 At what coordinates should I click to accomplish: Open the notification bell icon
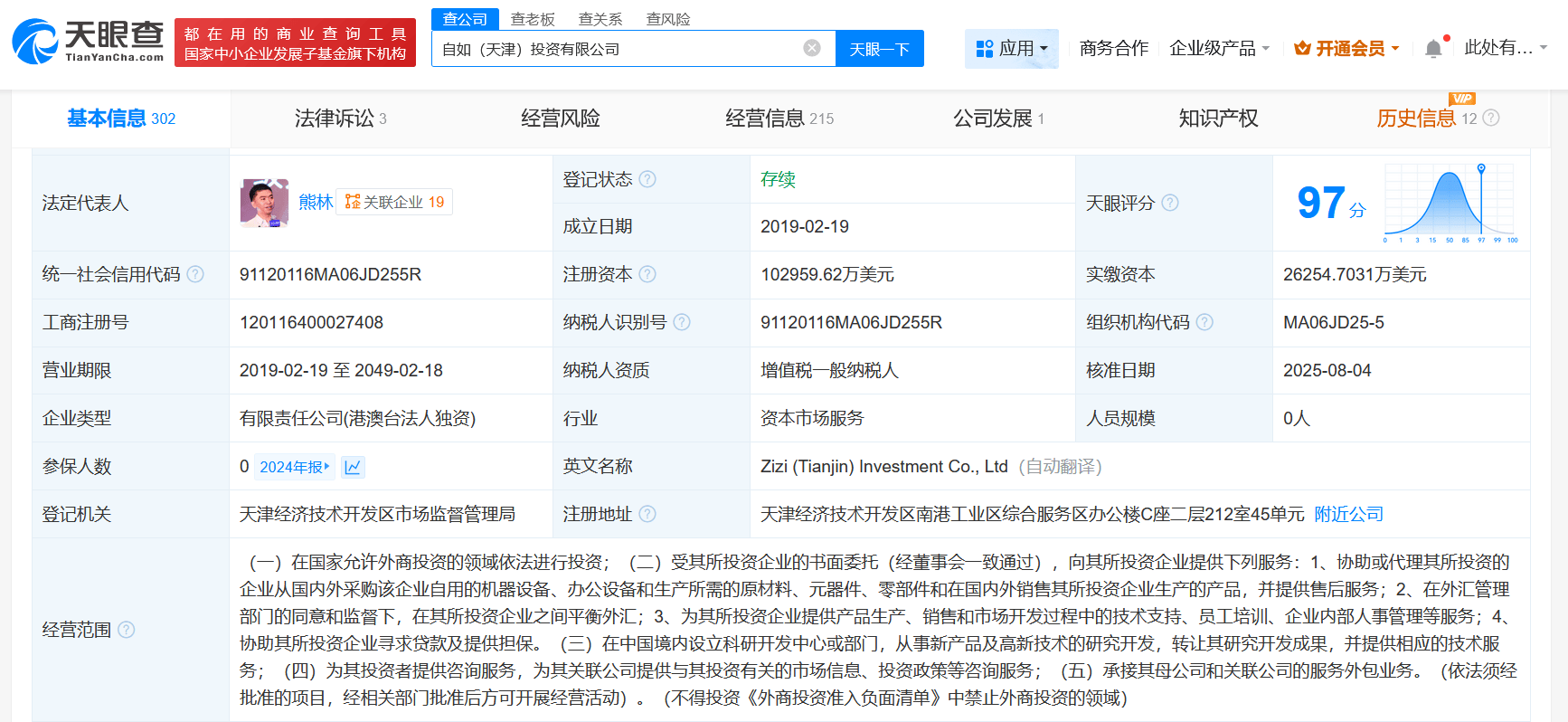pyautogui.click(x=1433, y=49)
